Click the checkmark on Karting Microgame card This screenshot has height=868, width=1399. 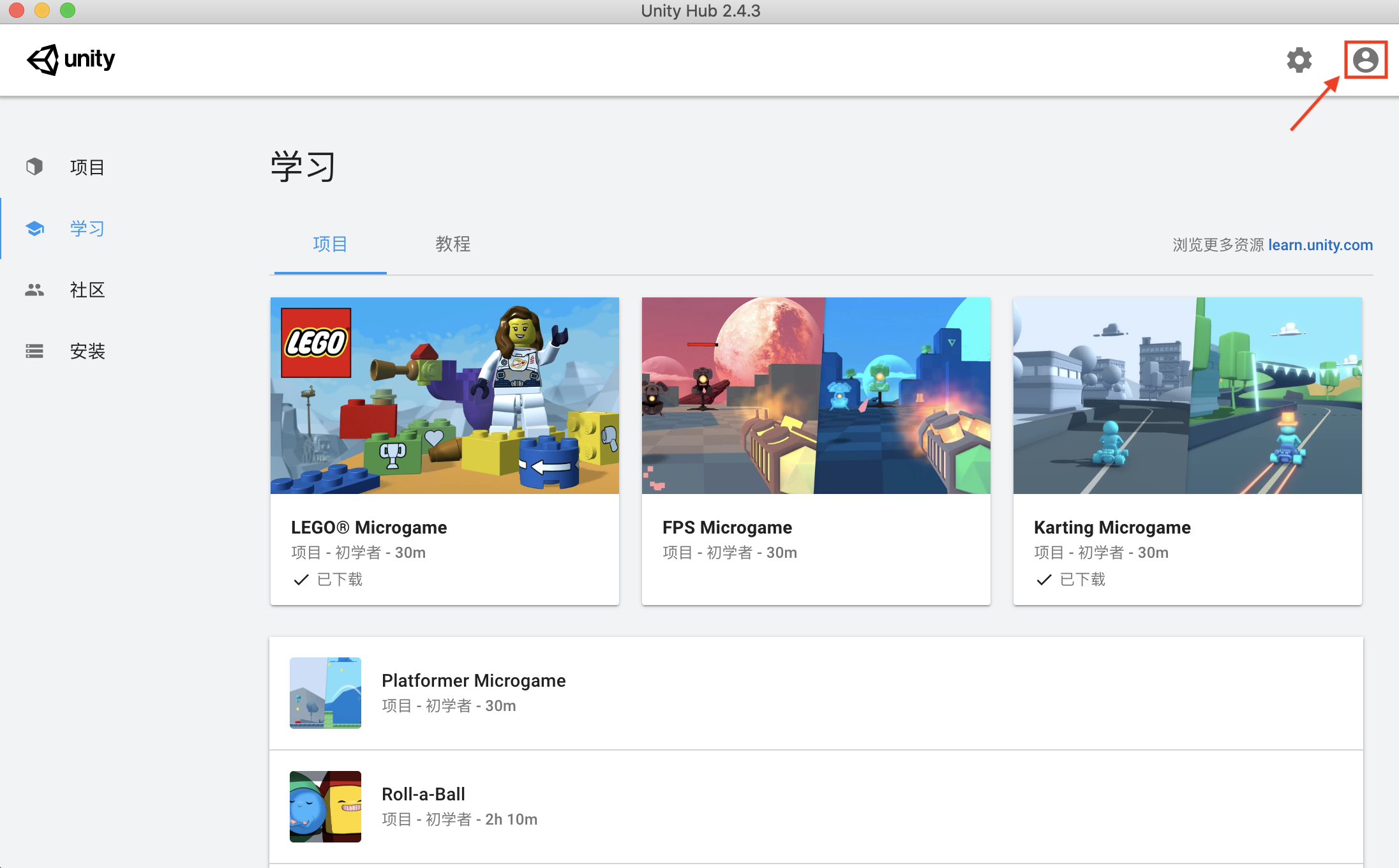[x=1044, y=580]
